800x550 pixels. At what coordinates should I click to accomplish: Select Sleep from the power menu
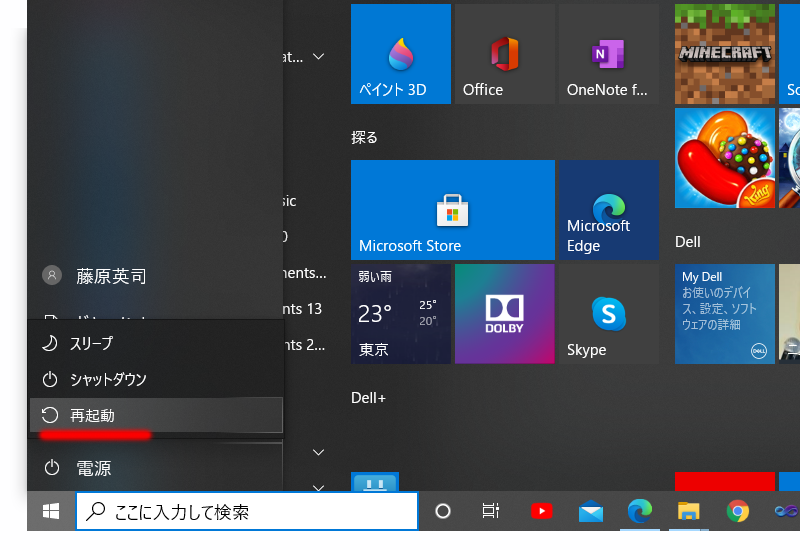pos(156,343)
